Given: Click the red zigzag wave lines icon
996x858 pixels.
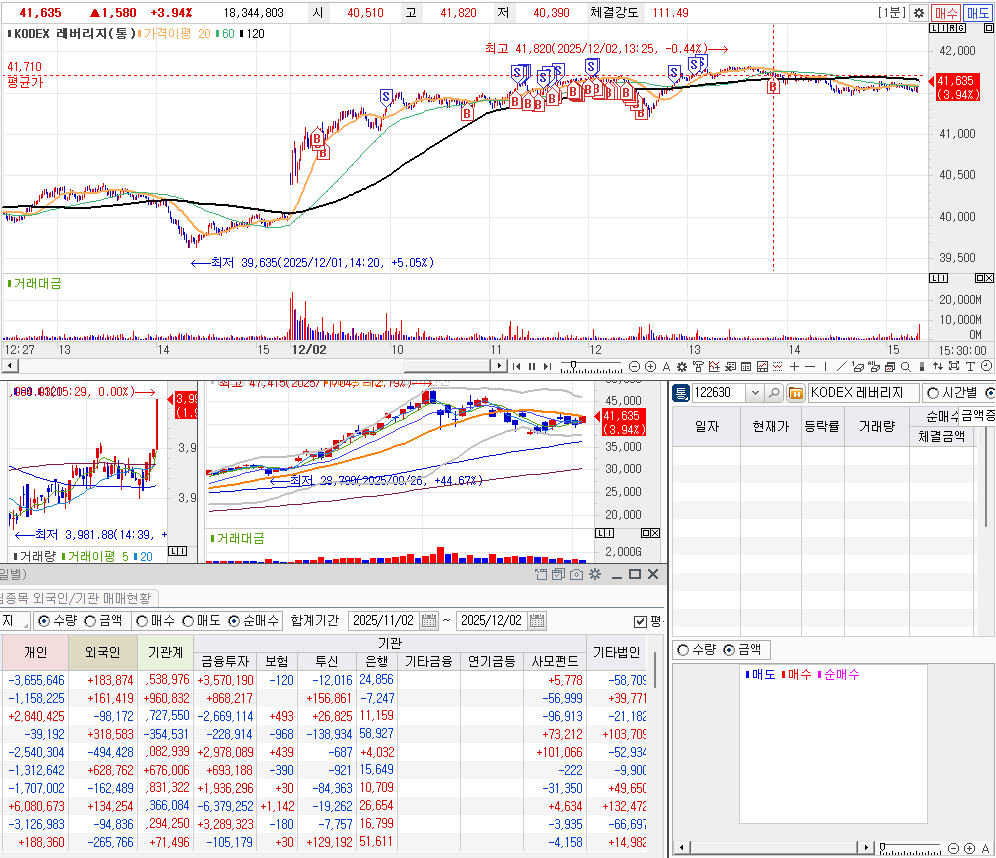Looking at the screenshot, I should 777,366.
